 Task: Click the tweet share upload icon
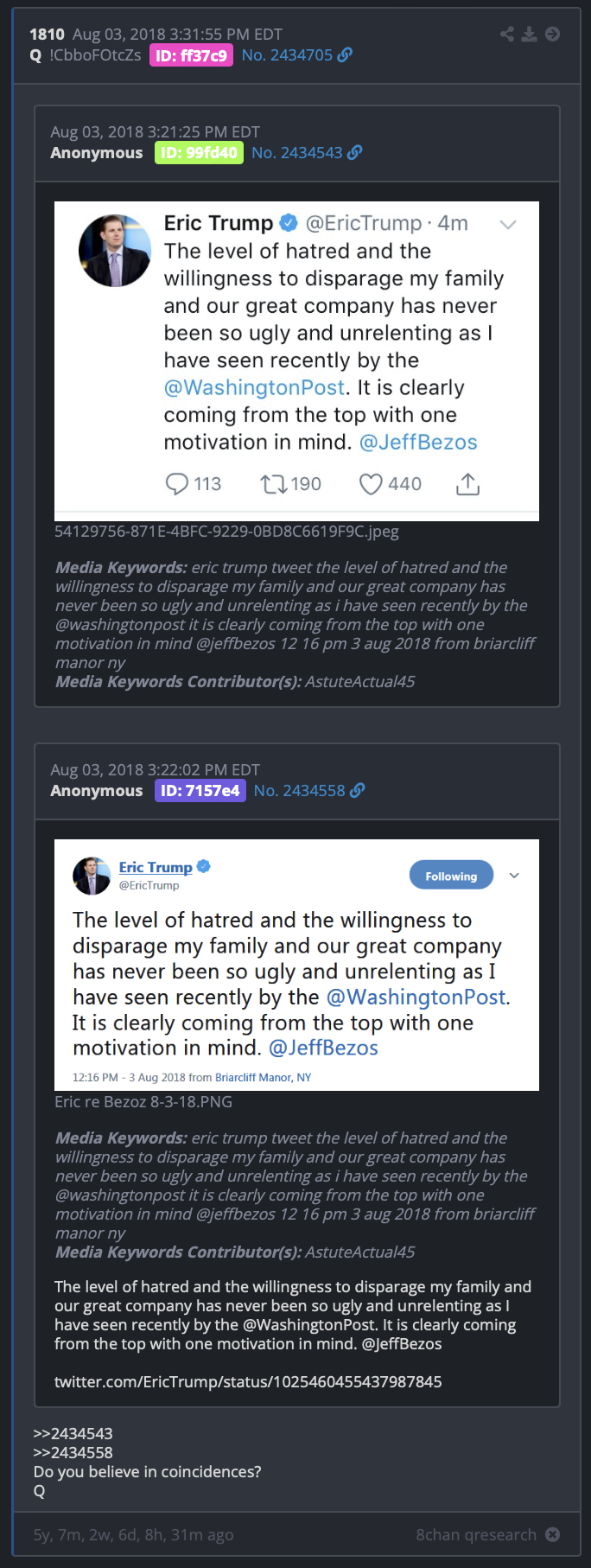(x=467, y=484)
